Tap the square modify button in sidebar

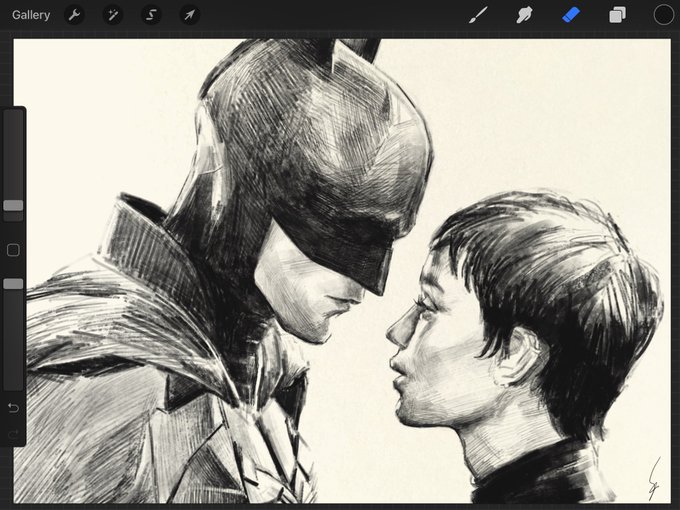(x=13, y=250)
